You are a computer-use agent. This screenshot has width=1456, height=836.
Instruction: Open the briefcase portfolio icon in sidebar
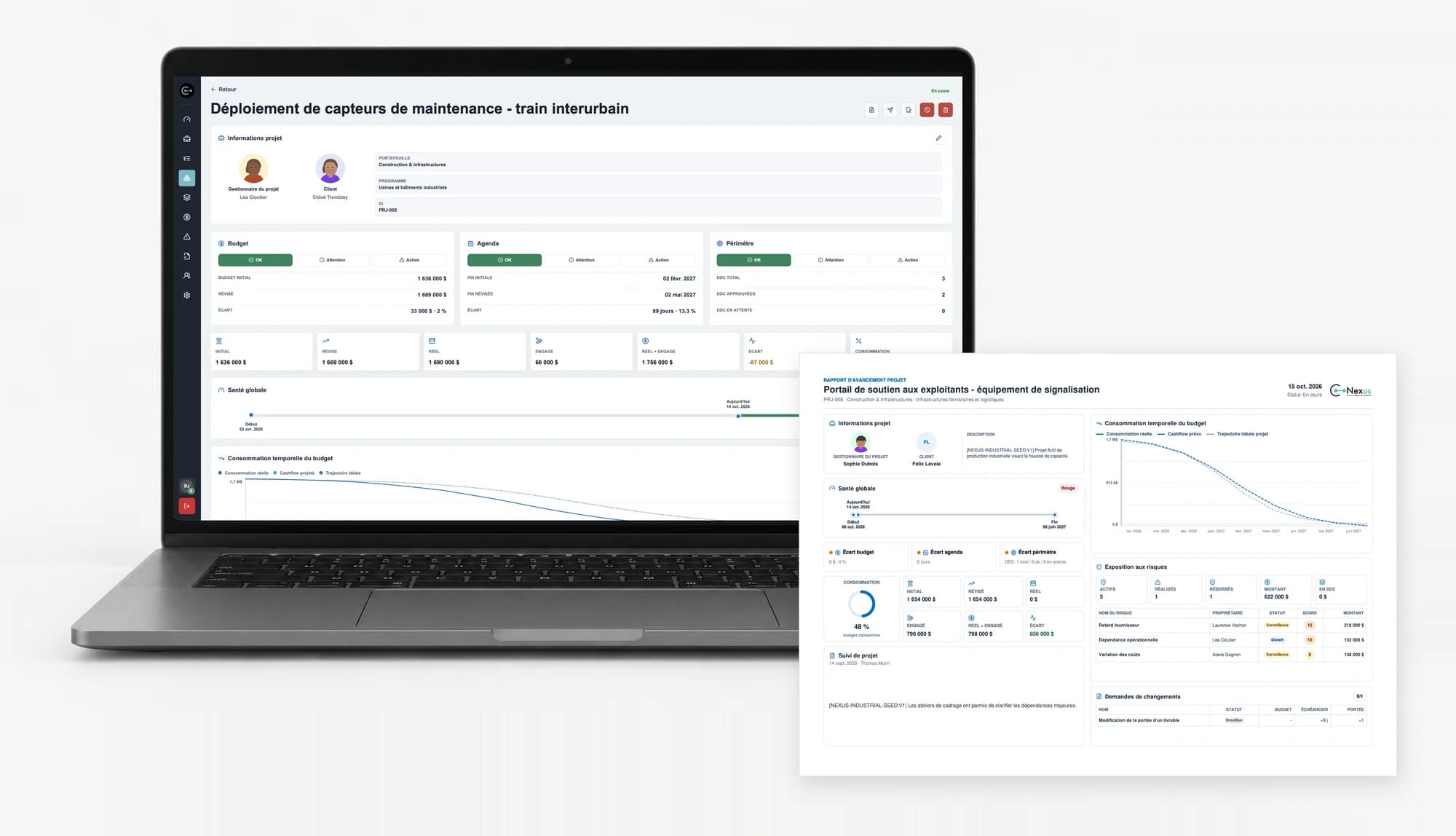(x=187, y=139)
